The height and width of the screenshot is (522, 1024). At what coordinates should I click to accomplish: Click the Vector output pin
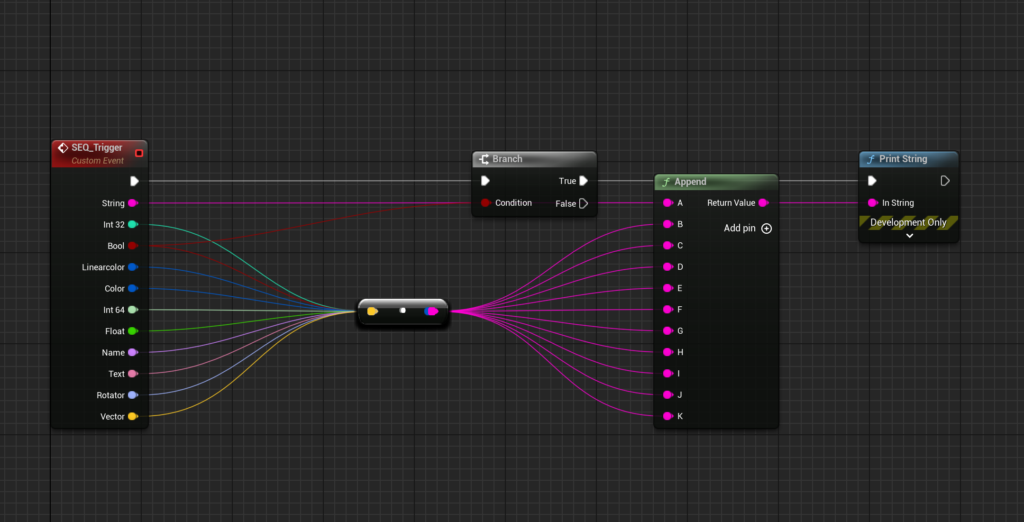[x=133, y=416]
